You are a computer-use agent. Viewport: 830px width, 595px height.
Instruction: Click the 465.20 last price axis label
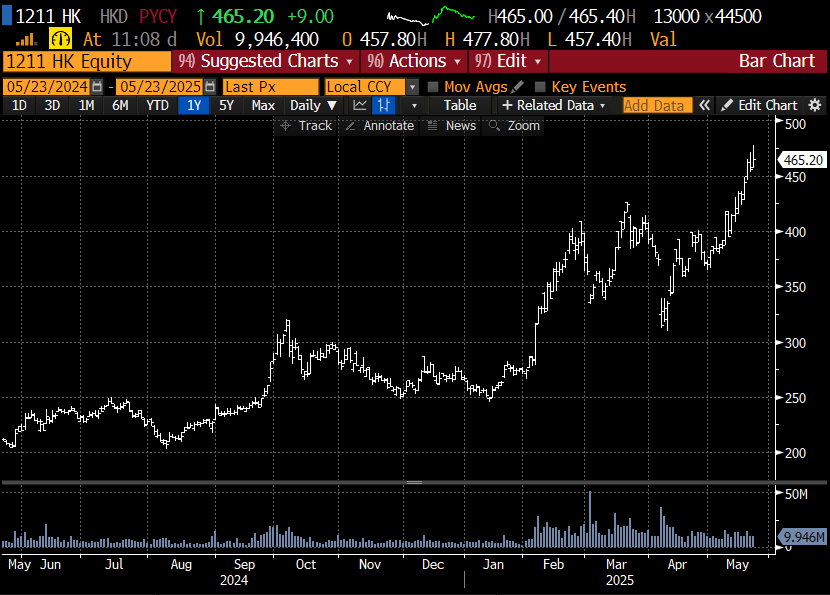point(802,160)
